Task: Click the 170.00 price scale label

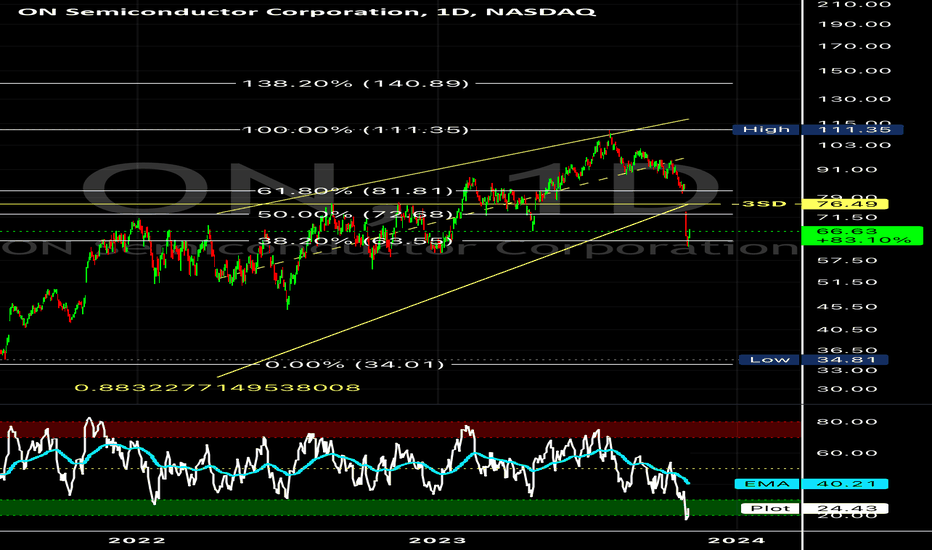Action: pyautogui.click(x=854, y=46)
